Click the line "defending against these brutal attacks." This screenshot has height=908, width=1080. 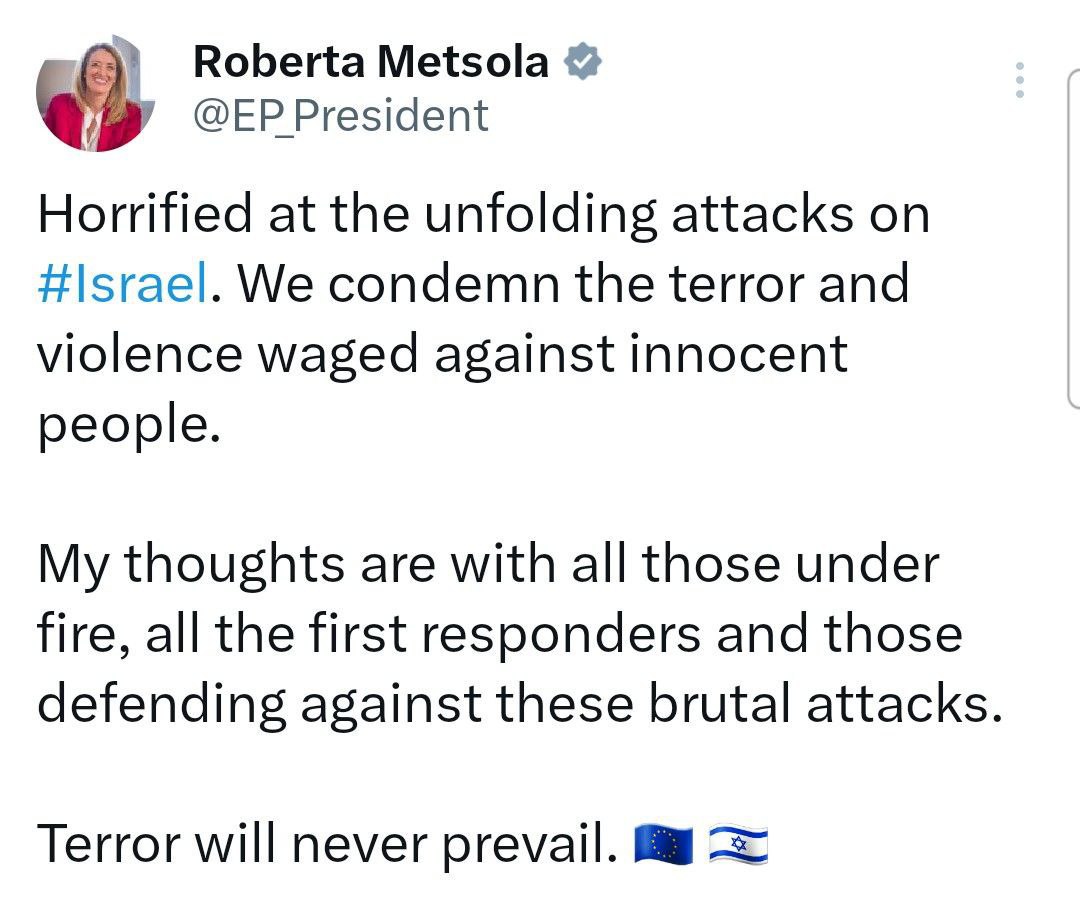pos(519,704)
